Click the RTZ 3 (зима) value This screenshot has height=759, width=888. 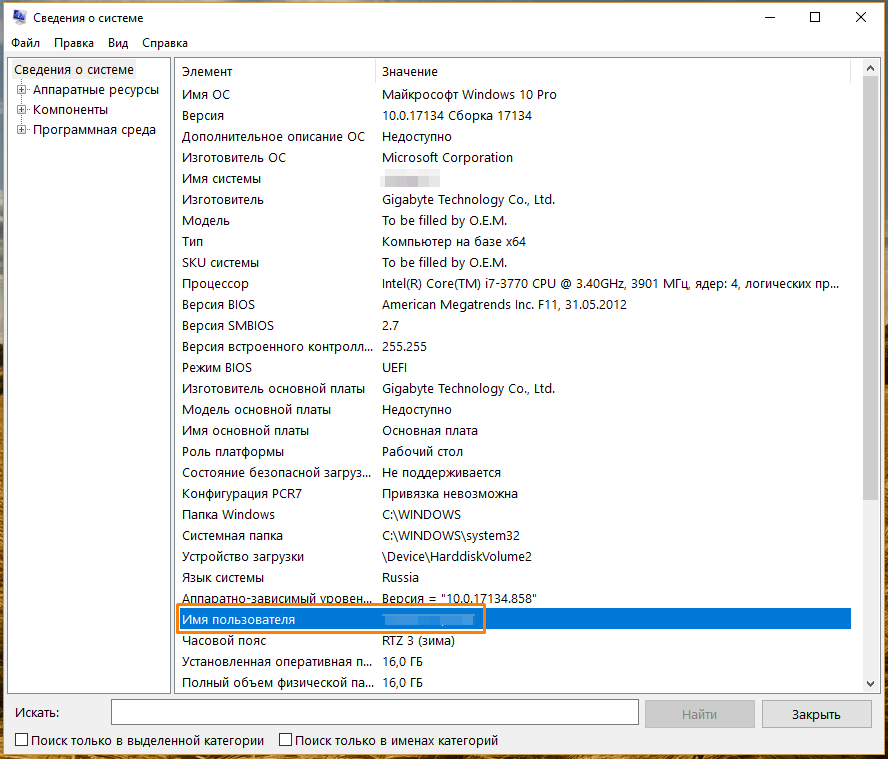click(x=419, y=641)
